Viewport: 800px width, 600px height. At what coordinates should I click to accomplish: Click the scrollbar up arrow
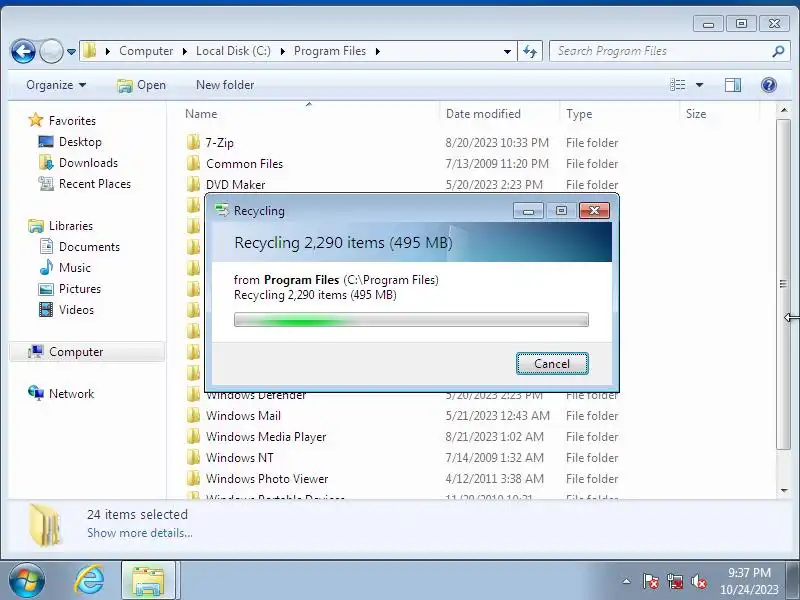(784, 110)
